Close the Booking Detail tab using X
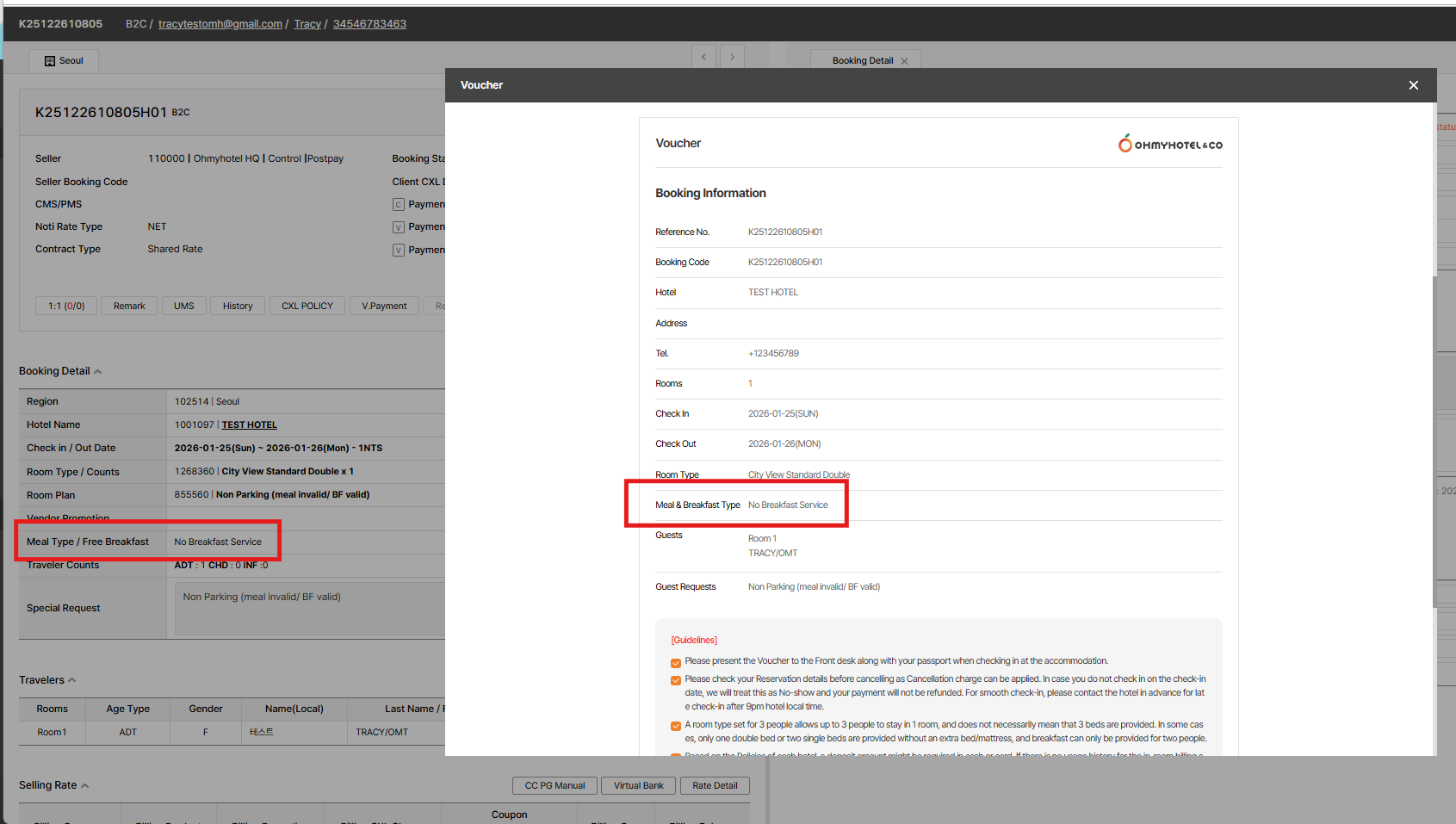 (904, 61)
